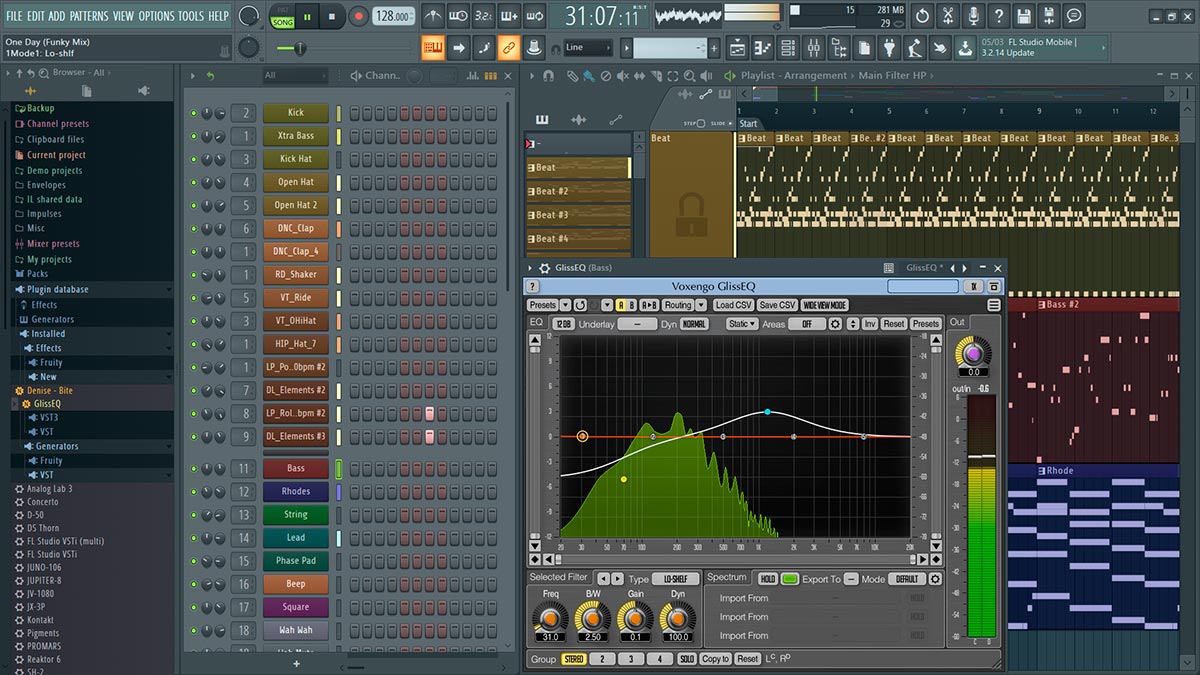Open the LO-SHELF filter type selector
This screenshot has height=675, width=1200.
coord(677,579)
